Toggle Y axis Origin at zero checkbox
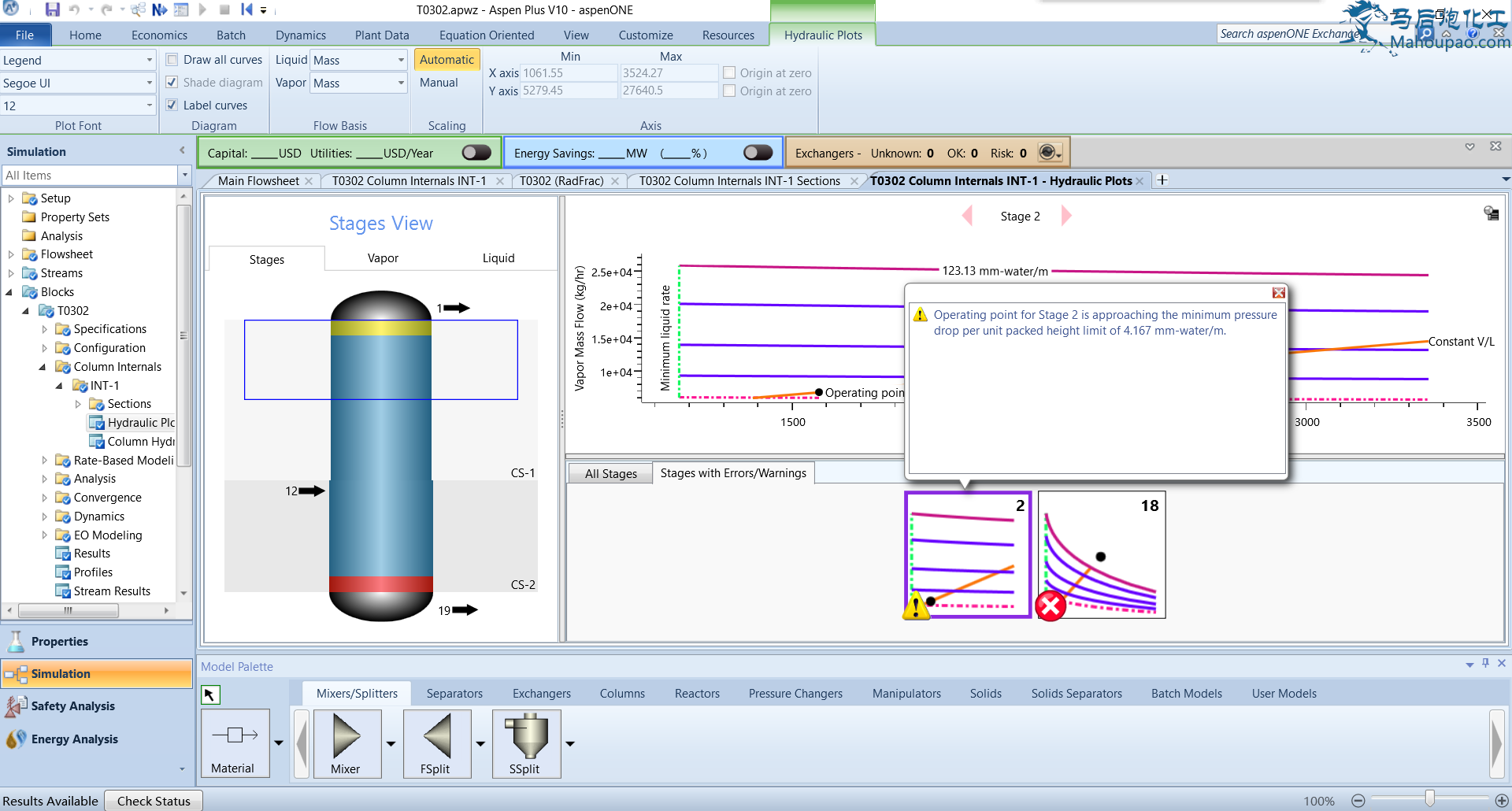The height and width of the screenshot is (811, 1512). tap(729, 91)
